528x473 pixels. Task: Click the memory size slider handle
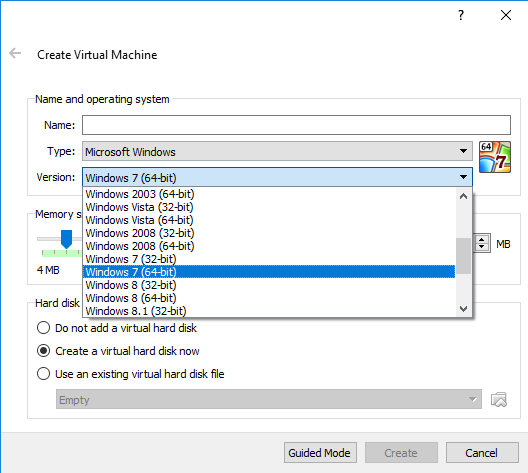coord(66,239)
